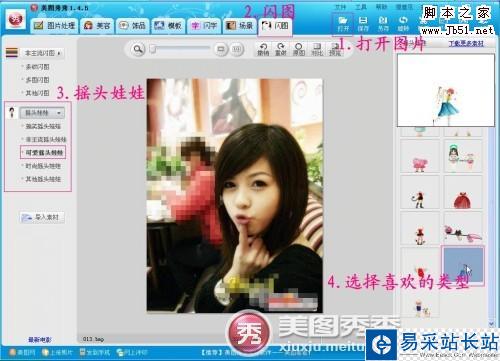The width and height of the screenshot is (500, 361).
Task: Expand the 摇头娃娃 dropdown
Action: point(42,113)
